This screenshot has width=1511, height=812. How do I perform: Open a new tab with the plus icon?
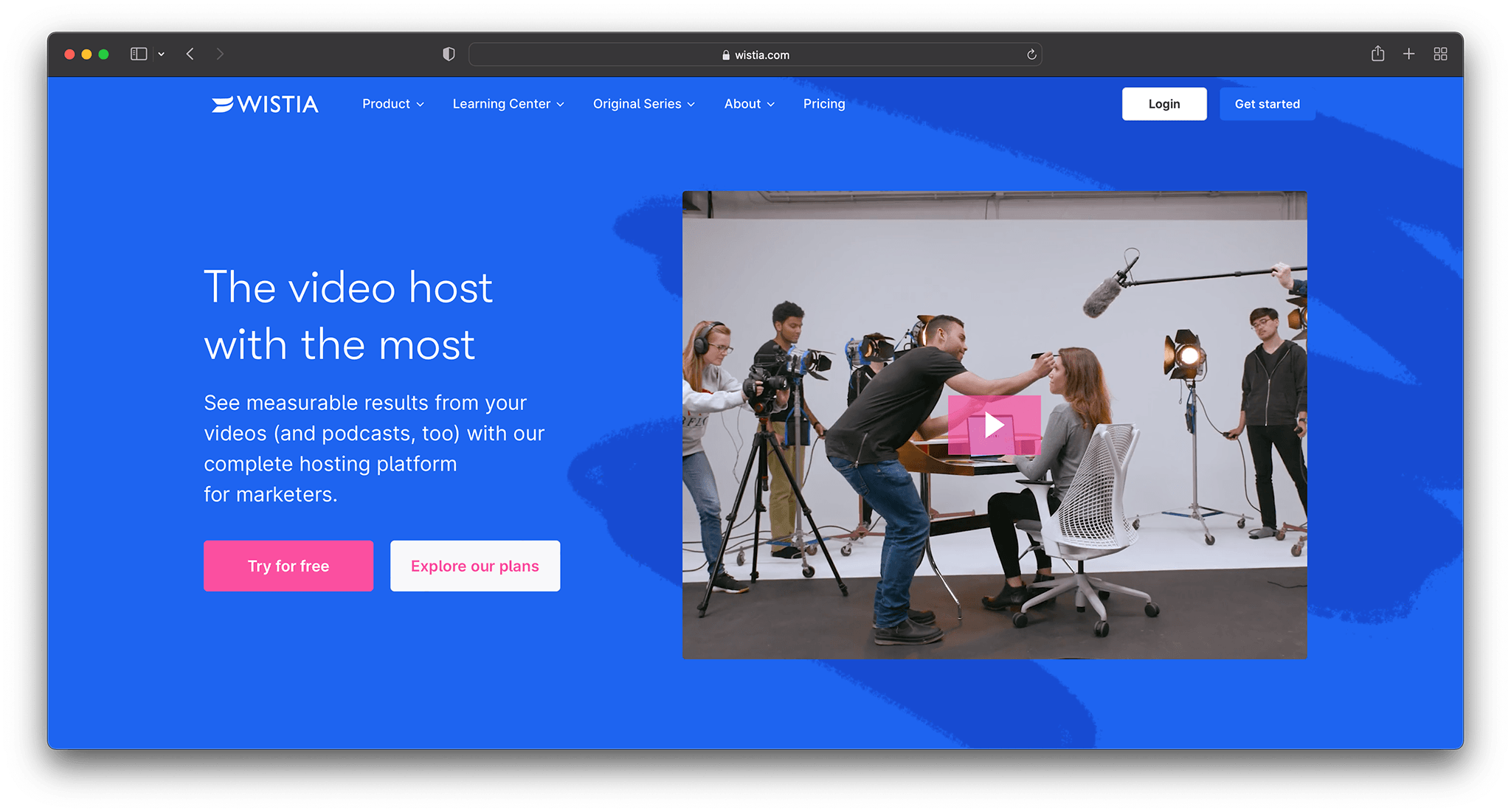pyautogui.click(x=1408, y=53)
